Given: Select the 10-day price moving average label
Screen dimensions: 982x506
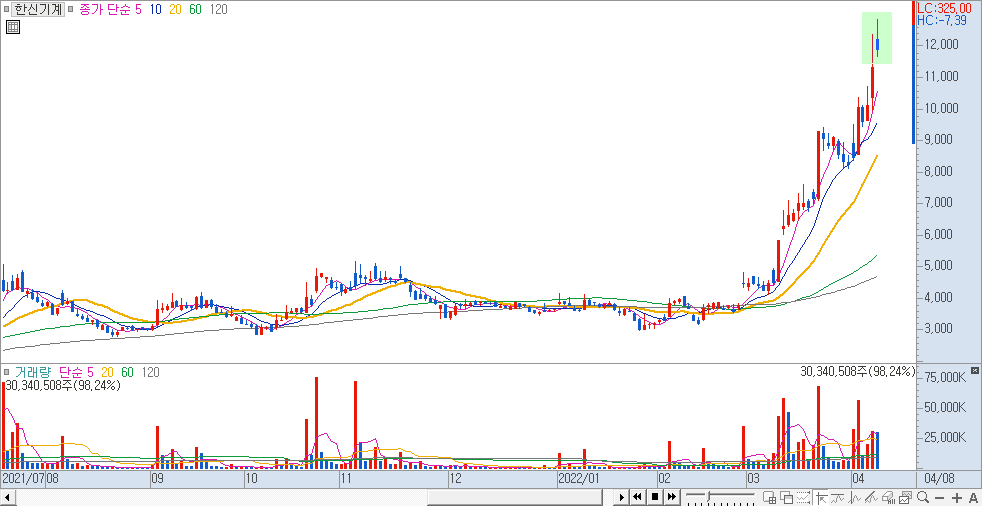Looking at the screenshot, I should coord(155,9).
